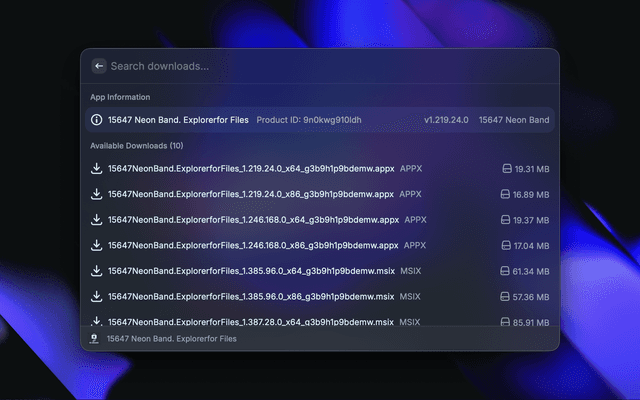The height and width of the screenshot is (400, 640).
Task: Click the disk icon beside 57.36 MB
Action: coord(507,297)
